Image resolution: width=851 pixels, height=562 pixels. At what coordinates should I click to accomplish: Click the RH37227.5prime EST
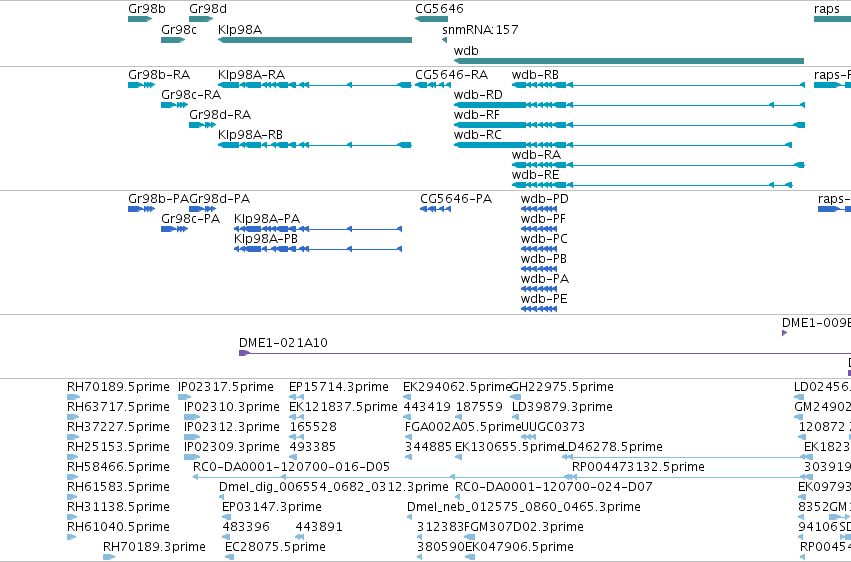(x=73, y=438)
